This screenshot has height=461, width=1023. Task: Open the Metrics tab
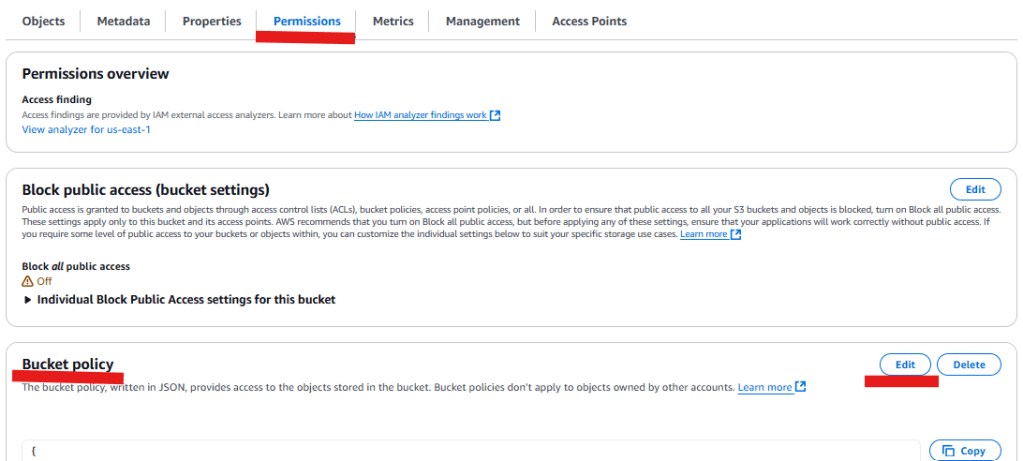(x=393, y=21)
